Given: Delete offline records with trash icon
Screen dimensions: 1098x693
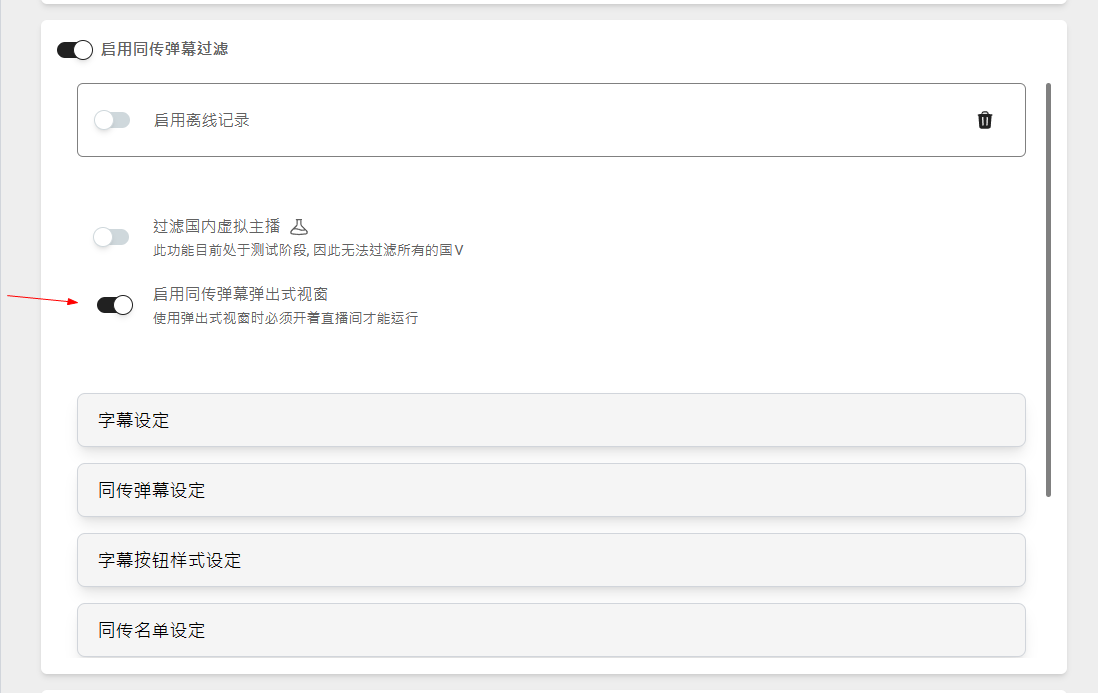Looking at the screenshot, I should tap(985, 120).
